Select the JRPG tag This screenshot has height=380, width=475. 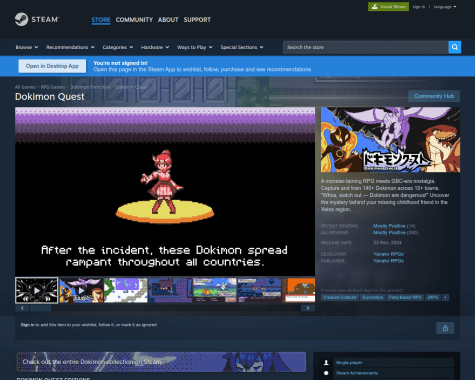coord(433,297)
